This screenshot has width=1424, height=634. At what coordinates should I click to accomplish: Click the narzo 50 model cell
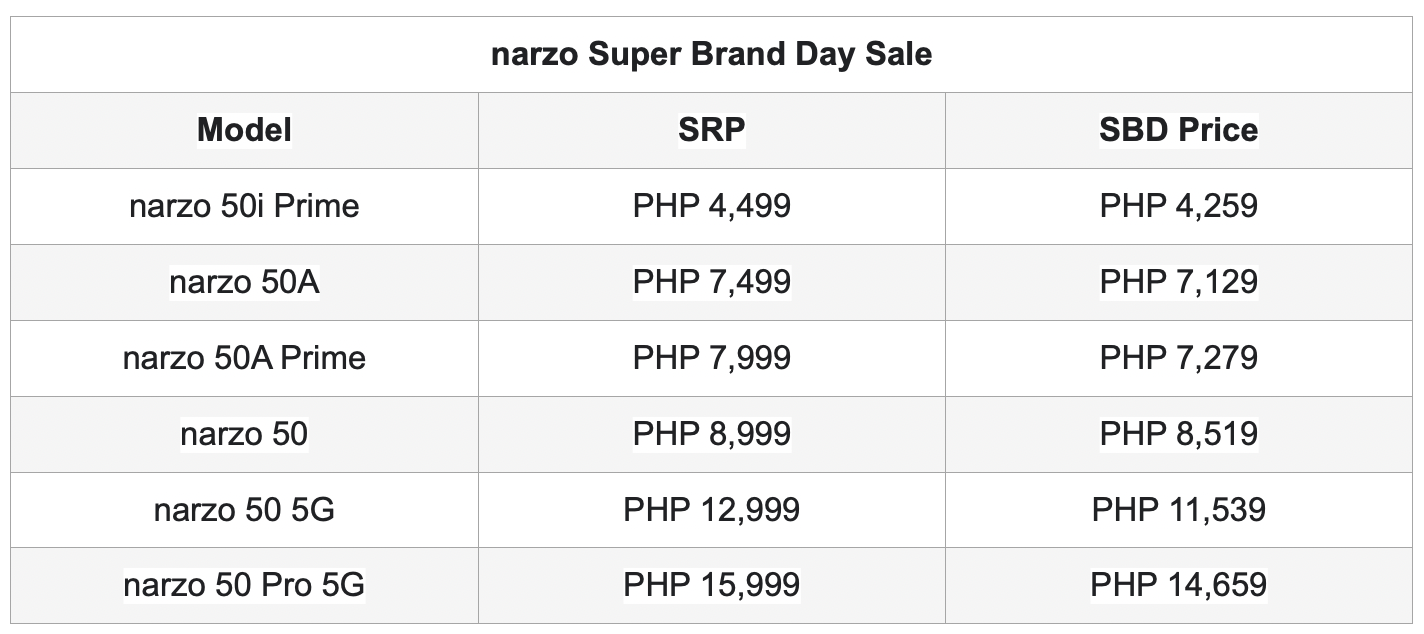pos(244,434)
